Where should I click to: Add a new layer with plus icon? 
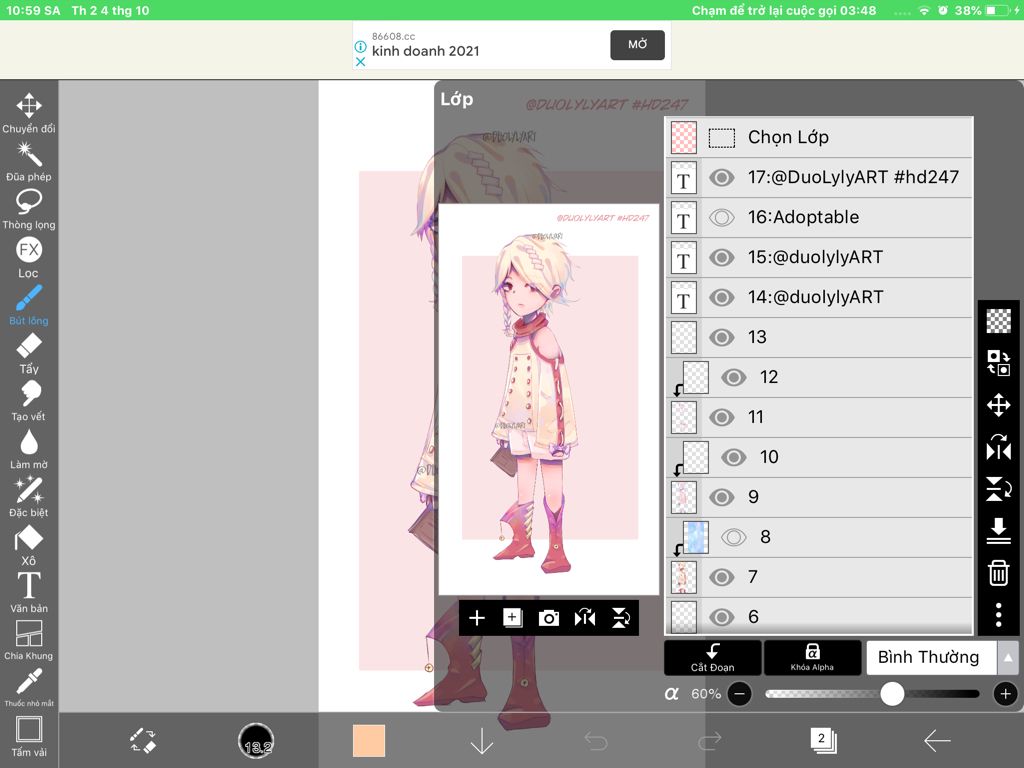[x=477, y=618]
